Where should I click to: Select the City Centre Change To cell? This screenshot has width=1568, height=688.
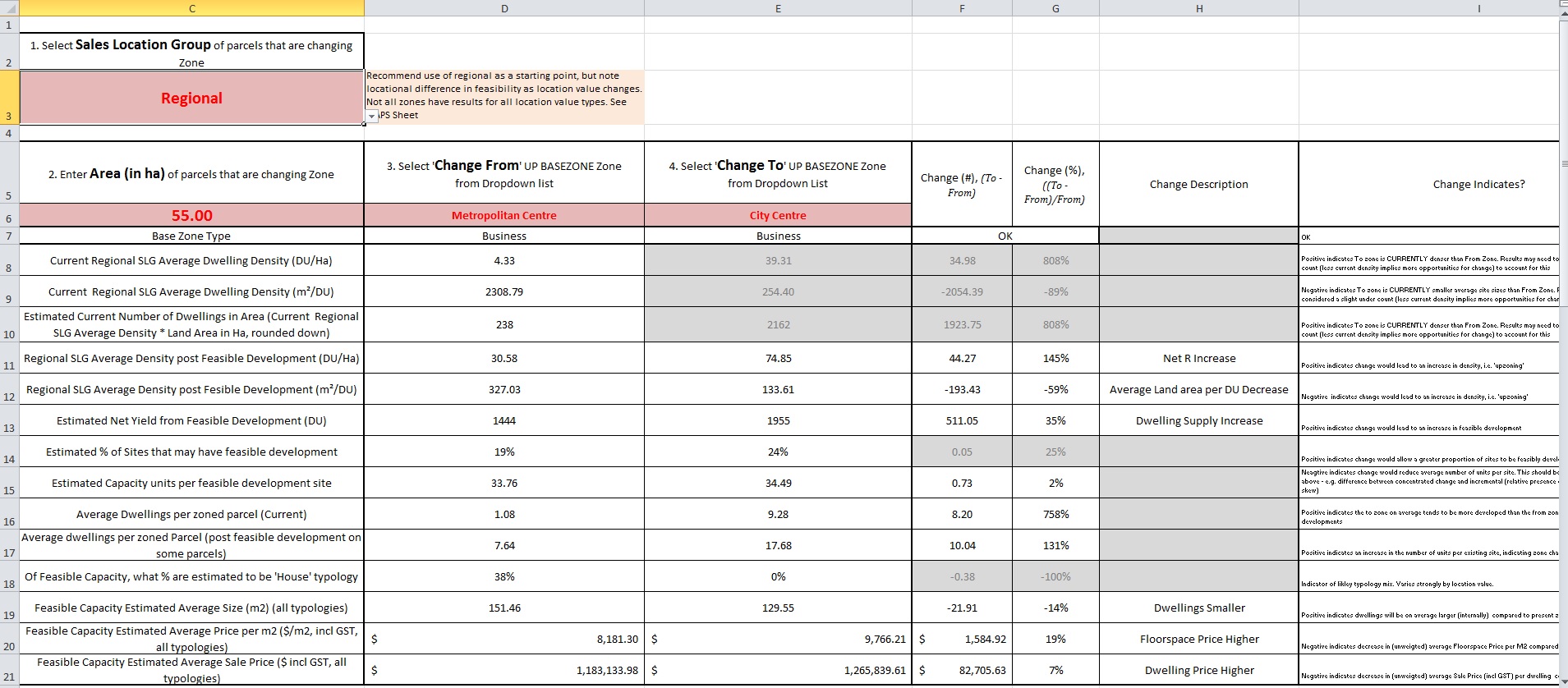tap(777, 215)
